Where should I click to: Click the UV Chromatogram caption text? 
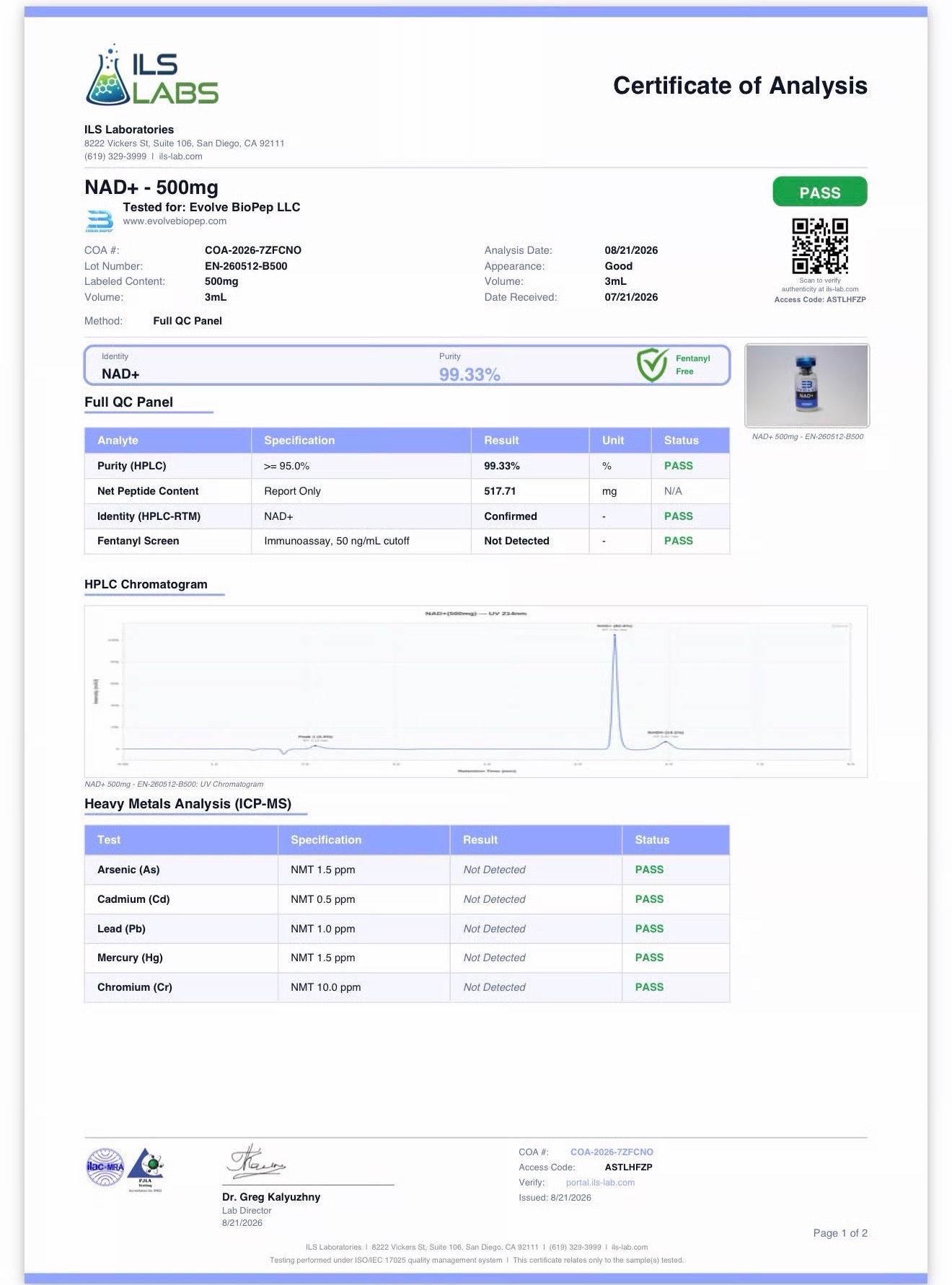pyautogui.click(x=174, y=784)
